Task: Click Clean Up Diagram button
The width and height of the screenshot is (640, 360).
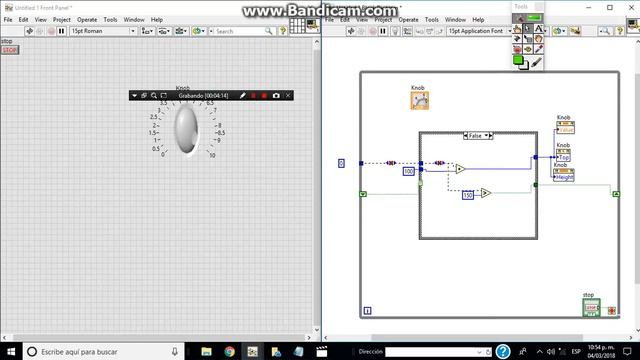Action: click(x=575, y=31)
